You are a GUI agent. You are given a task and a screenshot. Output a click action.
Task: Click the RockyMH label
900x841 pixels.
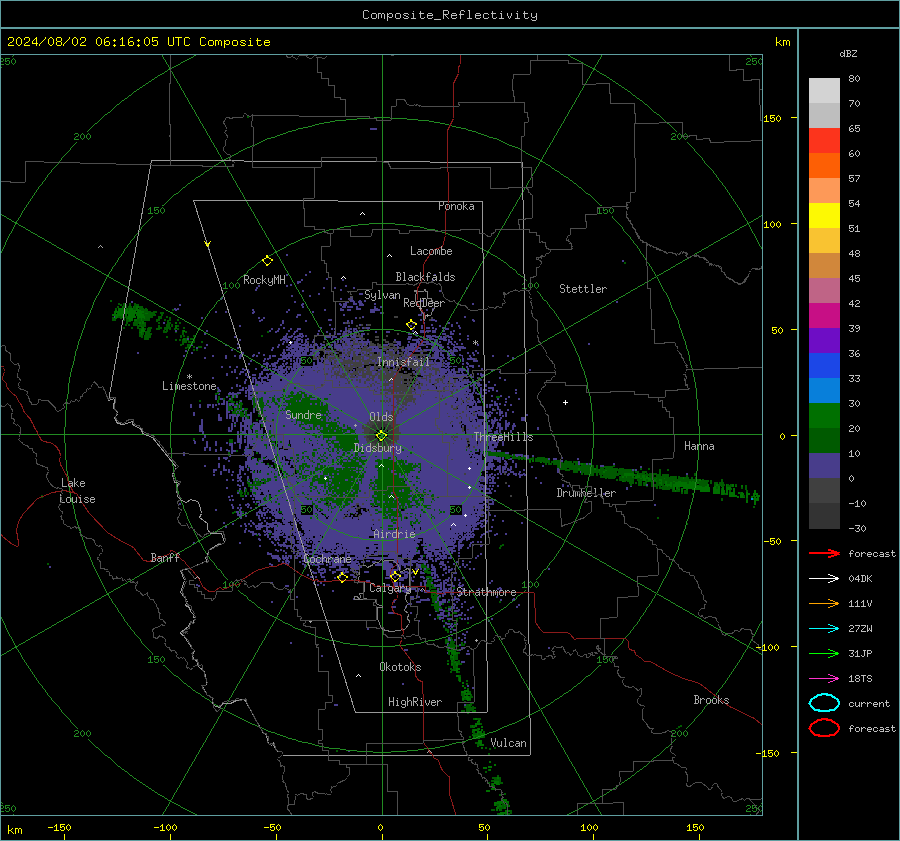tap(264, 280)
